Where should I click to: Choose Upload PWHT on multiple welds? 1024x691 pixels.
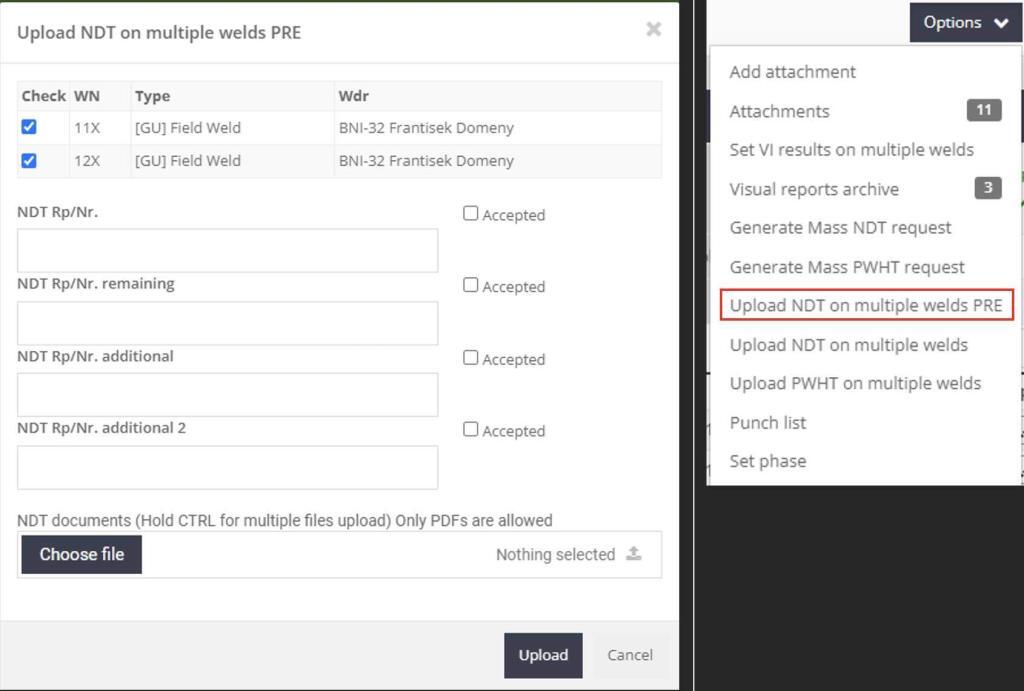click(x=855, y=383)
